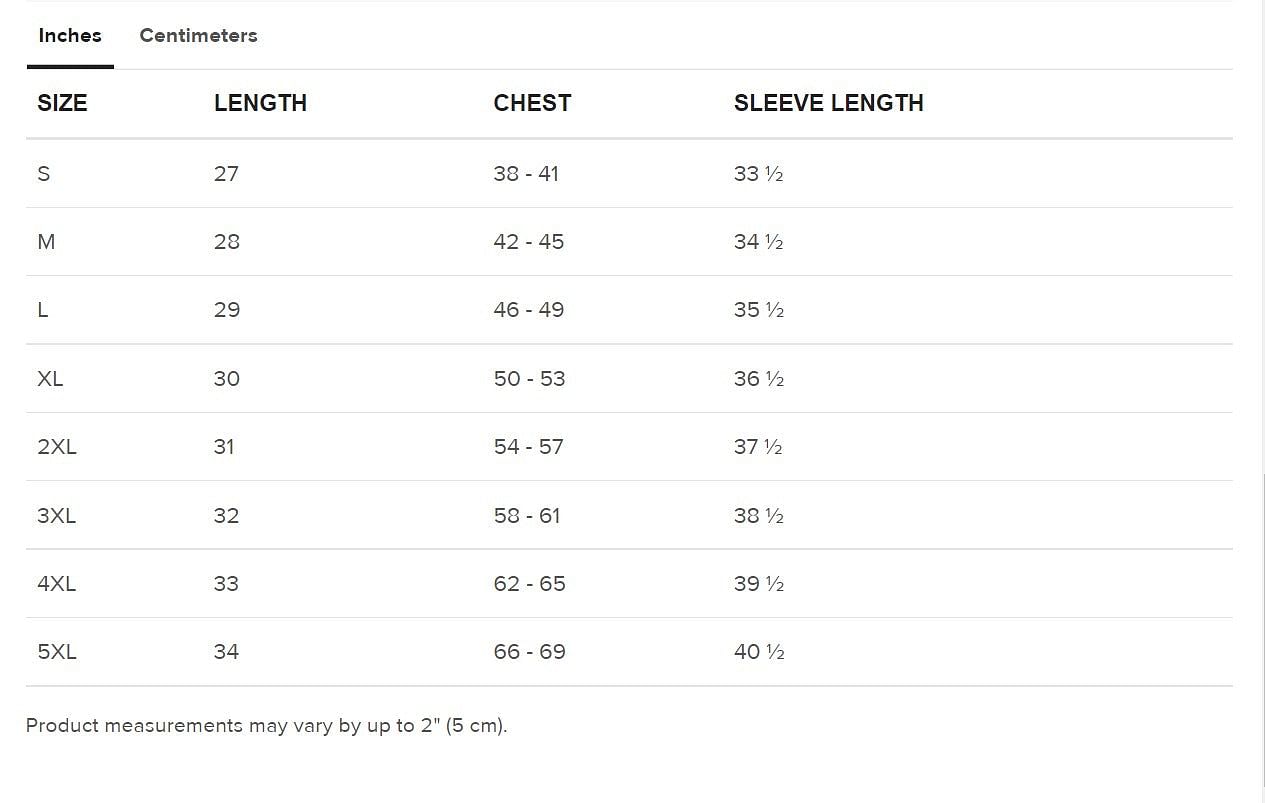This screenshot has height=803, width=1265.
Task: Select the 2XL size label
Action: [57, 447]
